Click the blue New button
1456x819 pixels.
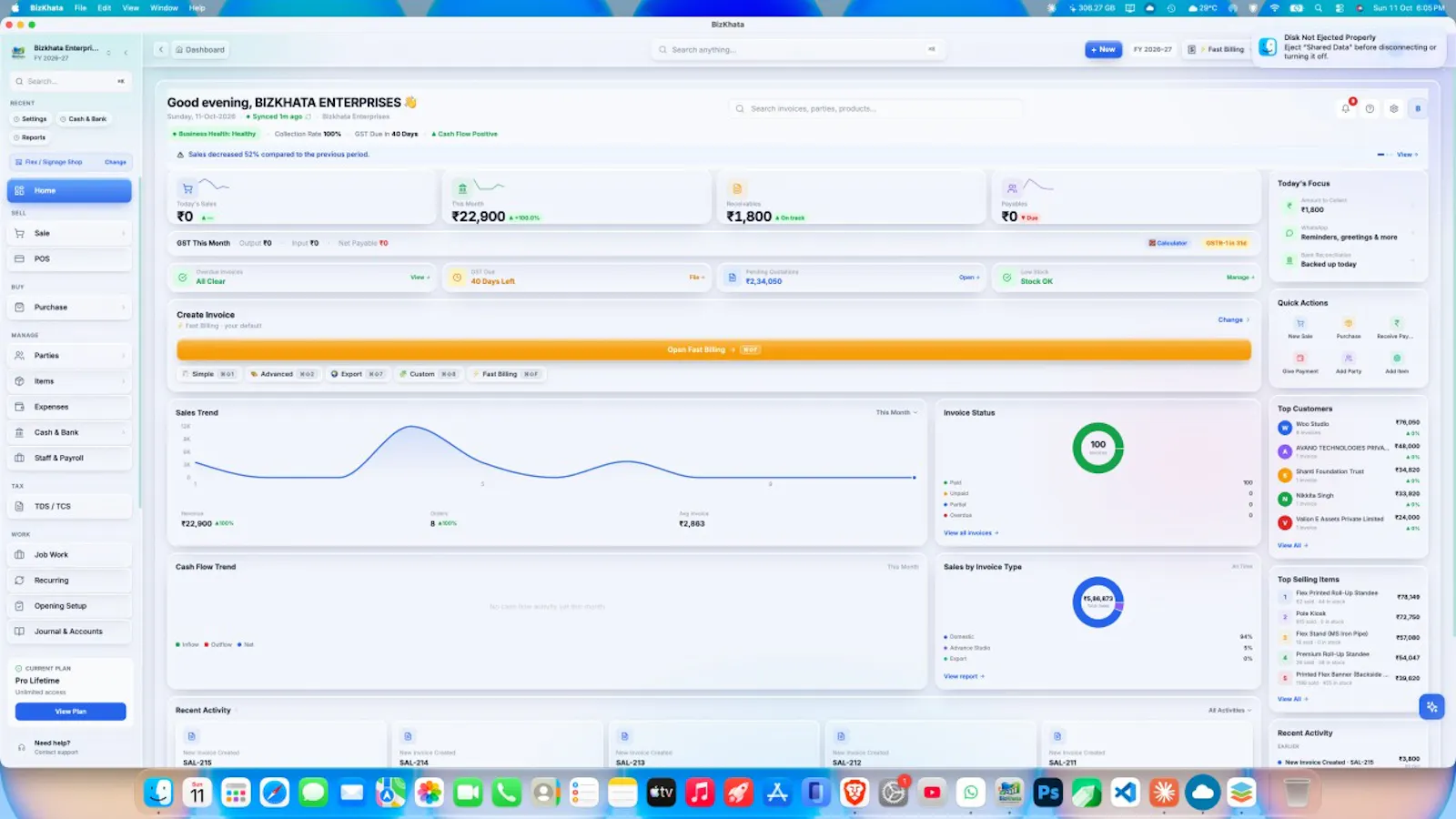[1103, 50]
